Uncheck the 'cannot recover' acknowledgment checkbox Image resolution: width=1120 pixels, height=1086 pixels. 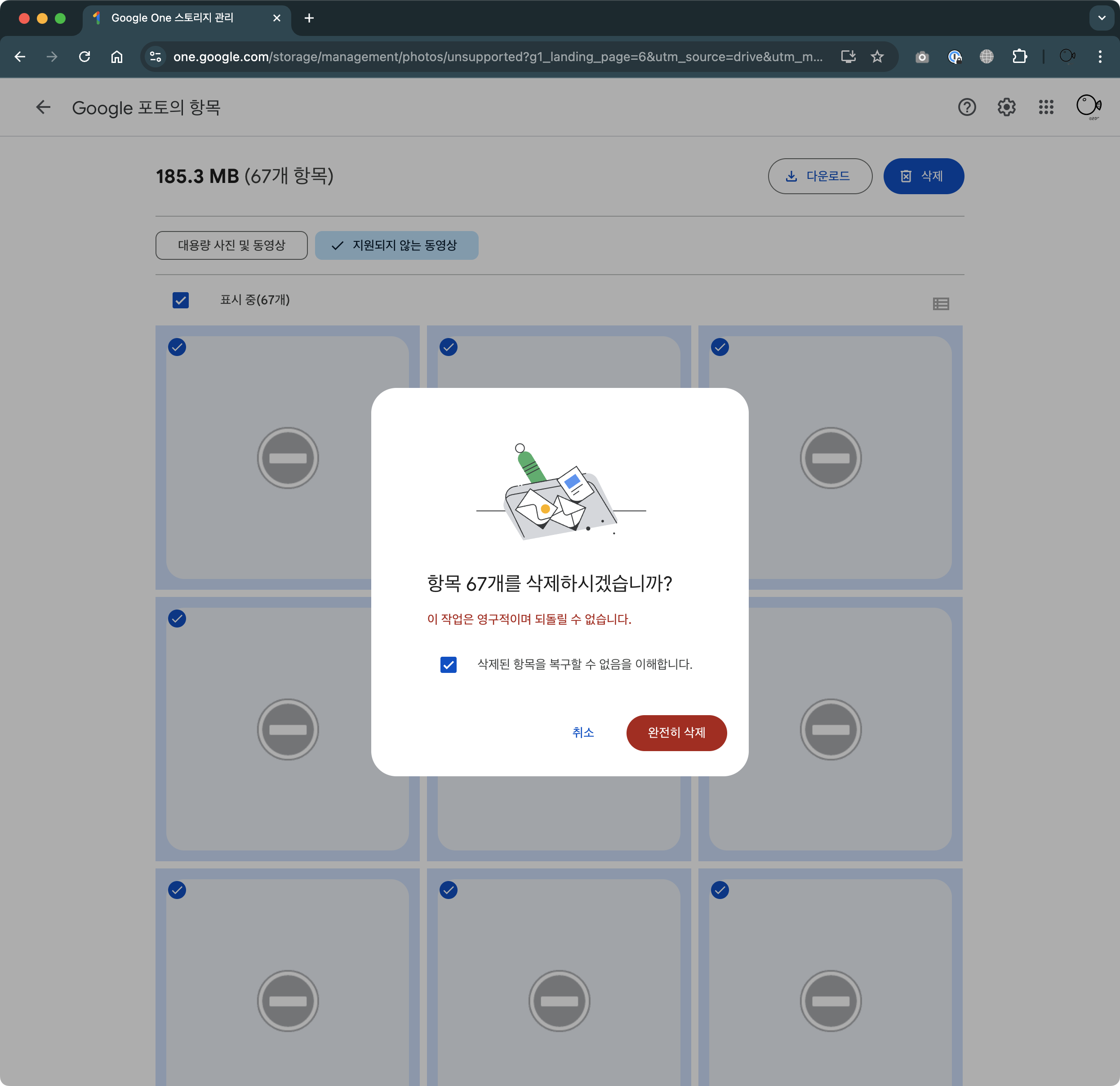tap(449, 664)
